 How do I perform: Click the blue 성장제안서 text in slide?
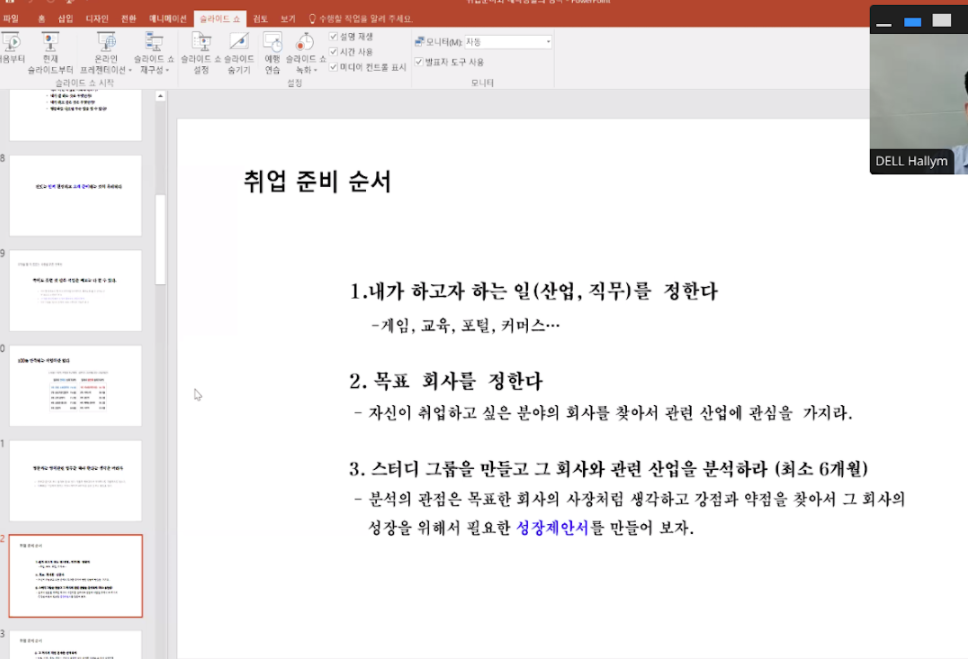point(553,527)
